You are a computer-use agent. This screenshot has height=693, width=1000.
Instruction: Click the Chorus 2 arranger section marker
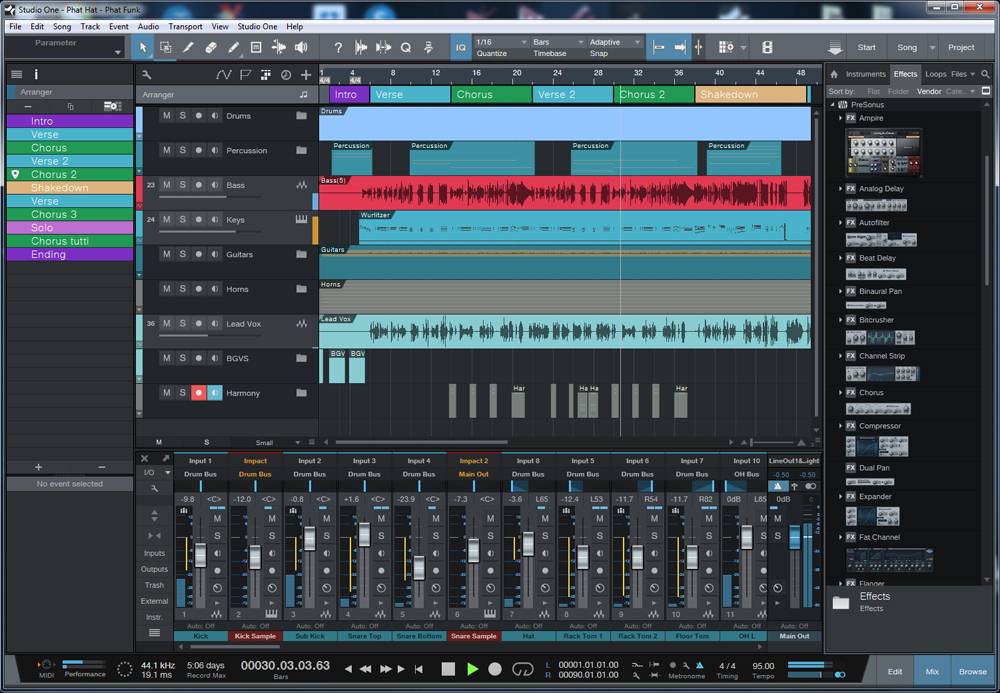[x=653, y=94]
